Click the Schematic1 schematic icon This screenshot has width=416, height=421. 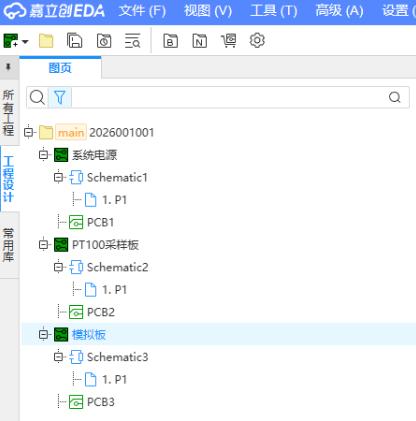76,177
